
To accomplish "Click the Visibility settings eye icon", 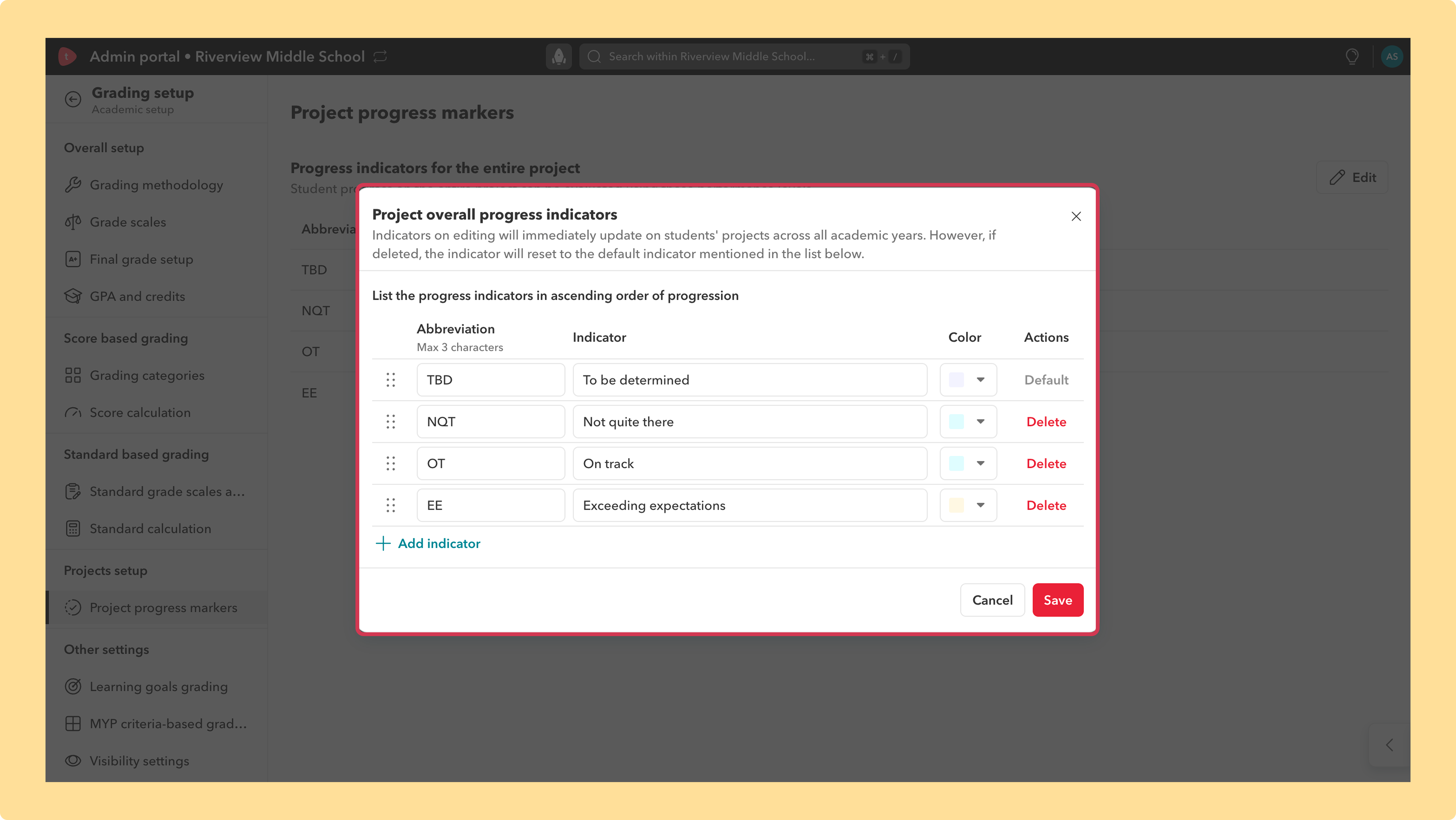I will [73, 761].
